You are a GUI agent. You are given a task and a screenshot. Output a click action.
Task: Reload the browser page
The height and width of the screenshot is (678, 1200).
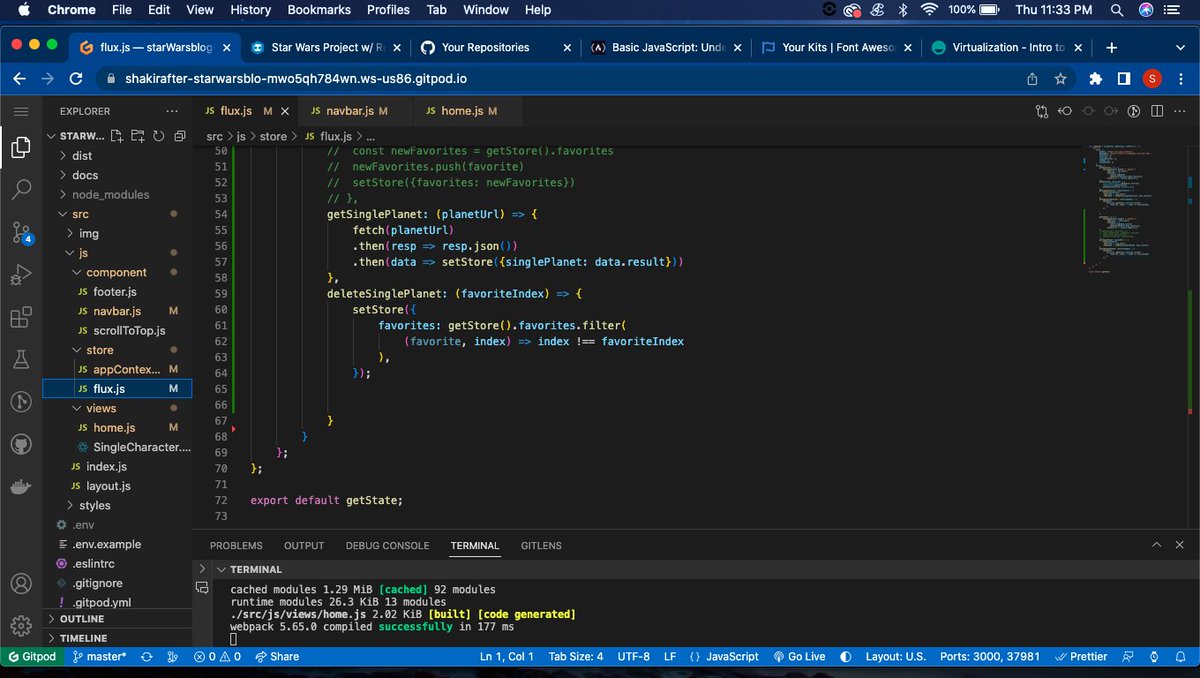[76, 79]
